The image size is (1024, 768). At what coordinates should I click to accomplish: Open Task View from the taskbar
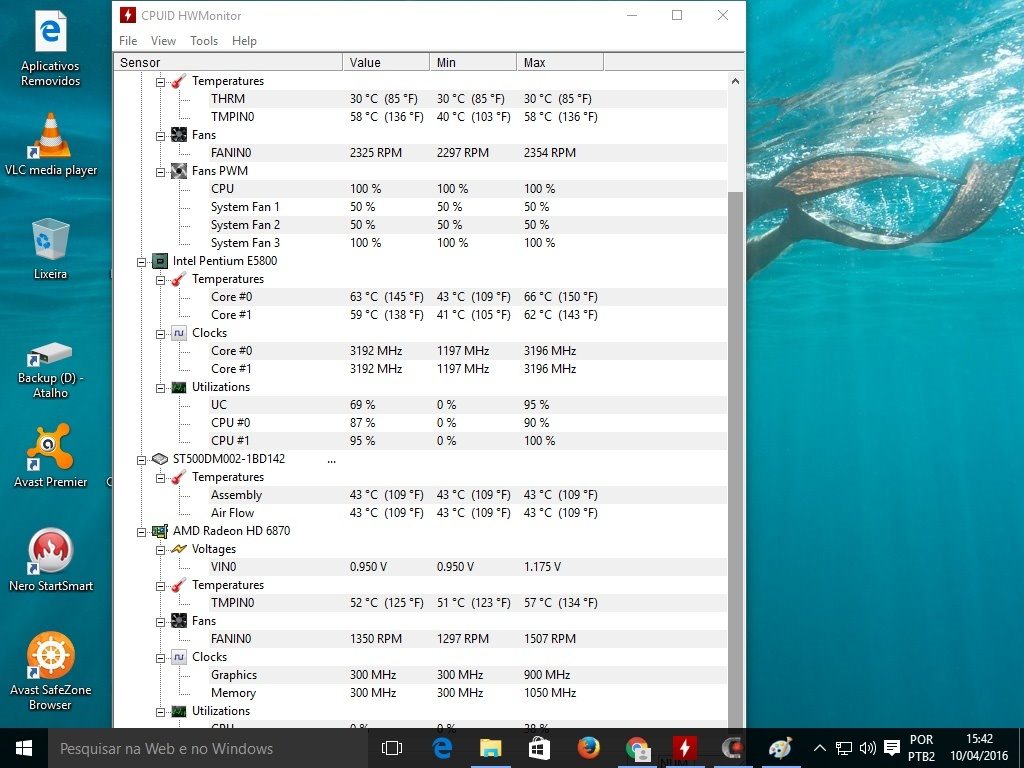[392, 748]
